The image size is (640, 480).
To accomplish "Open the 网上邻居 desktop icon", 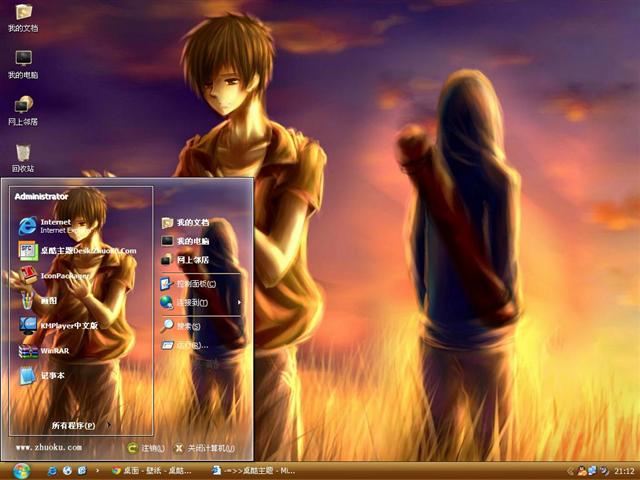I will [x=23, y=111].
